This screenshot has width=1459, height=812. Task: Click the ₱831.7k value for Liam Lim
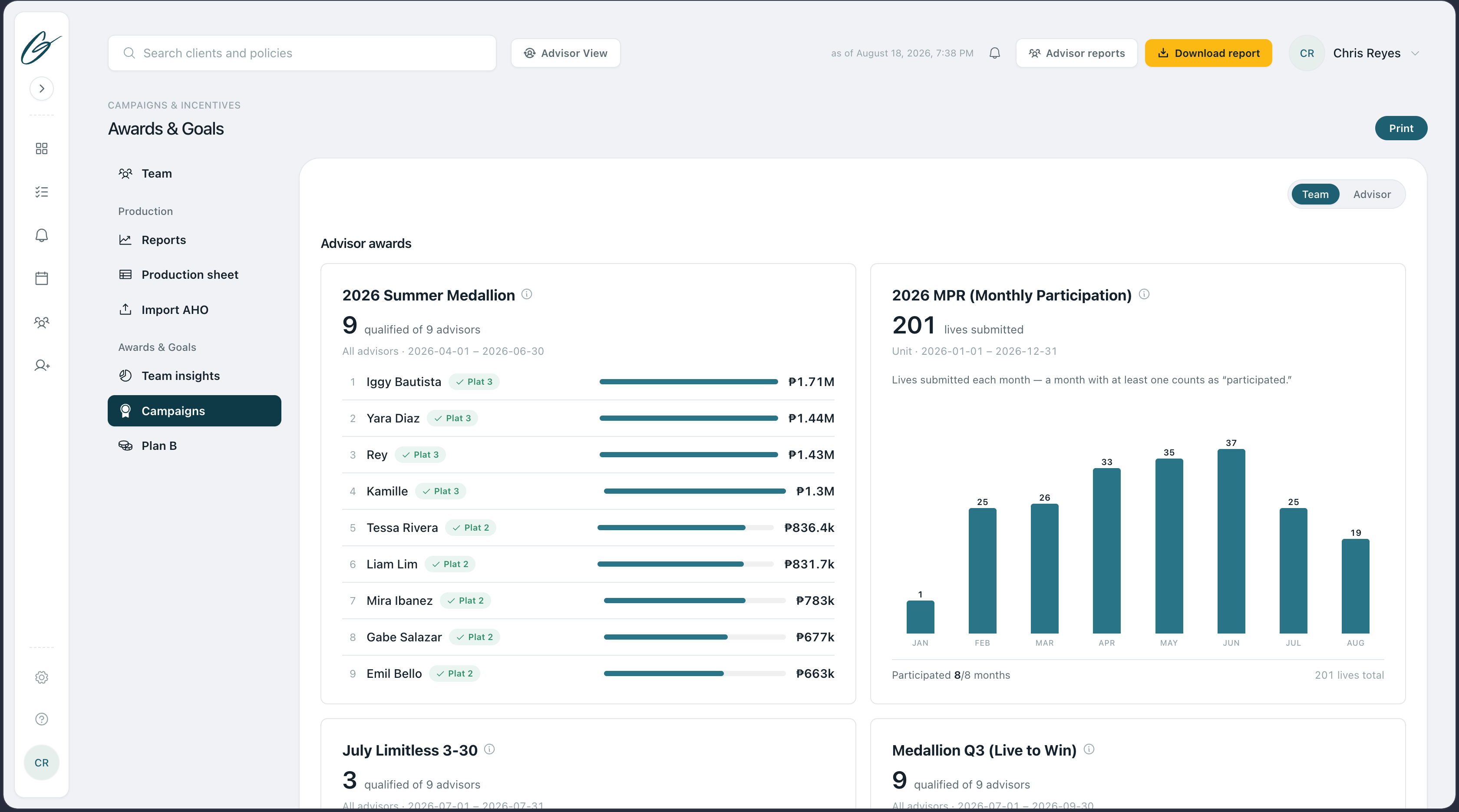(x=809, y=564)
